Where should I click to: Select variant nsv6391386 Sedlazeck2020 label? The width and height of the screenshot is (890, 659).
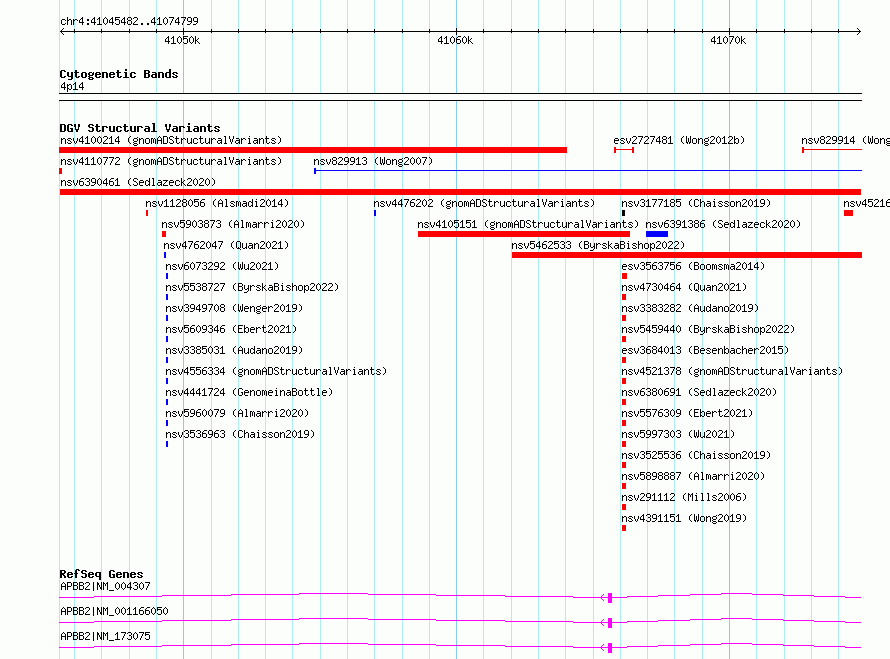(723, 224)
